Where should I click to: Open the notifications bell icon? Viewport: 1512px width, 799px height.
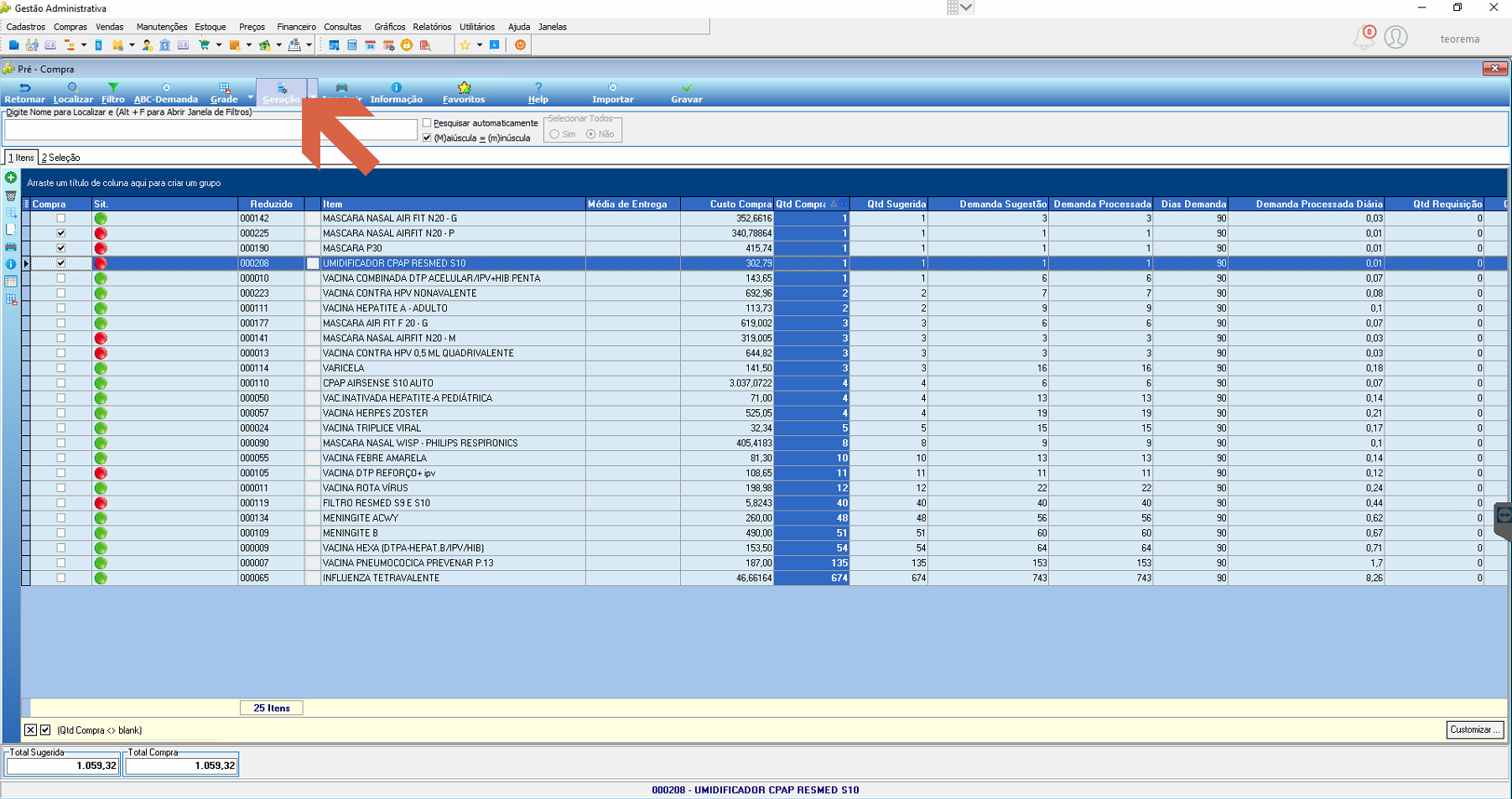click(1364, 38)
